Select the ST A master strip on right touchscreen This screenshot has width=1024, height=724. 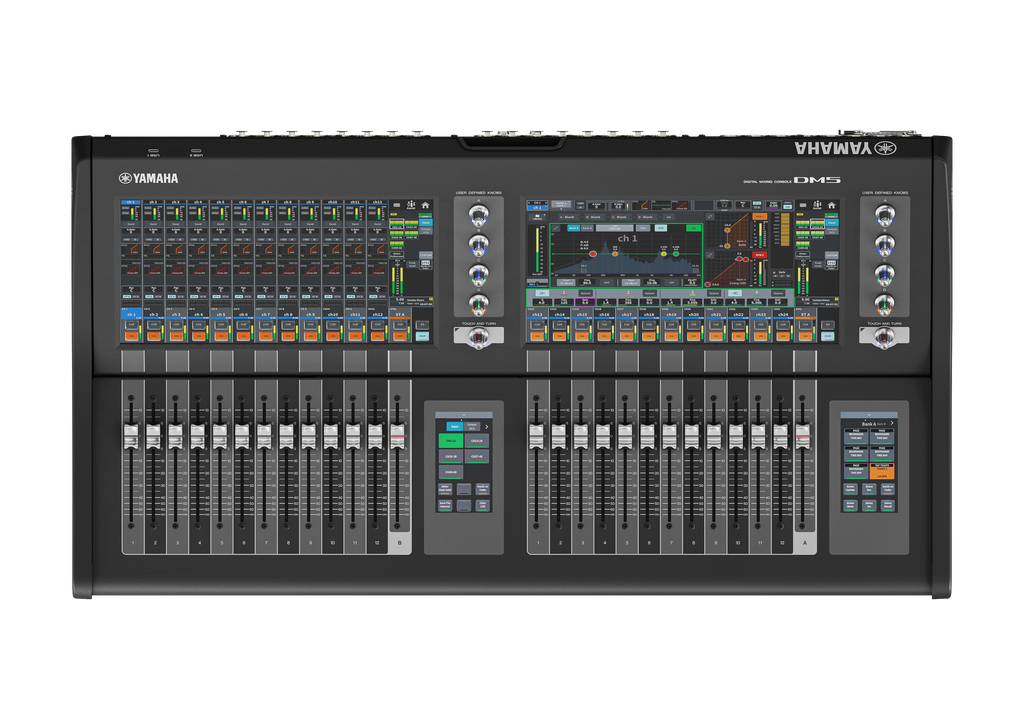coord(805,315)
